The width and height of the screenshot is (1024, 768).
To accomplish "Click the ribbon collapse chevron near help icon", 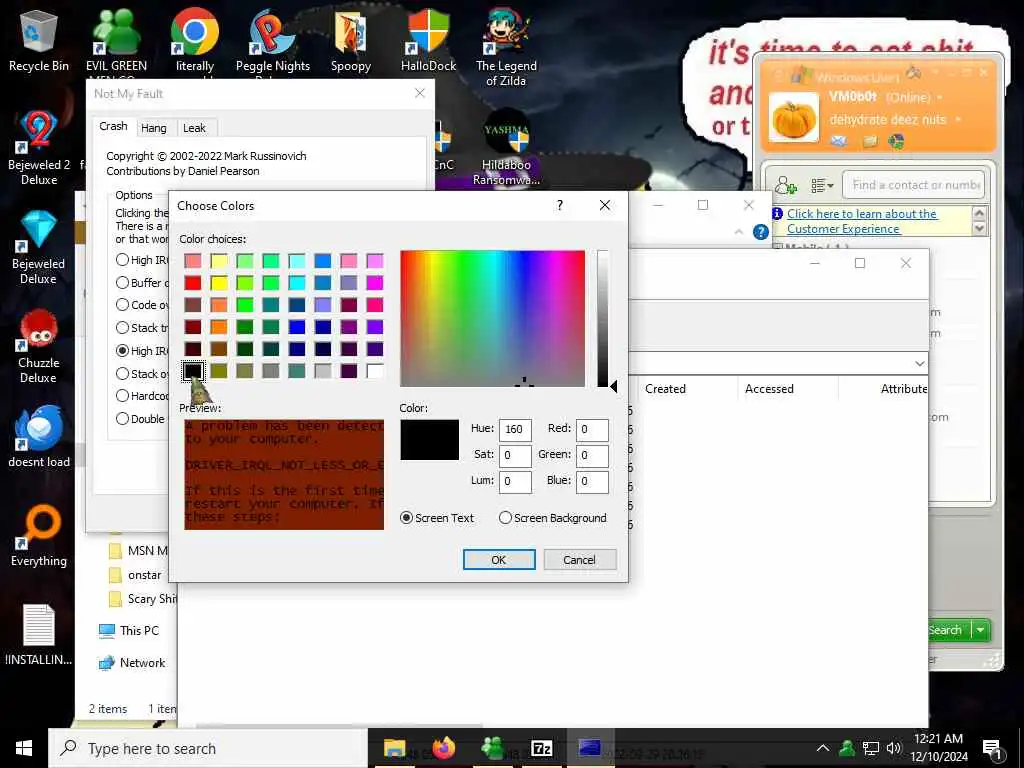I will coord(739,232).
